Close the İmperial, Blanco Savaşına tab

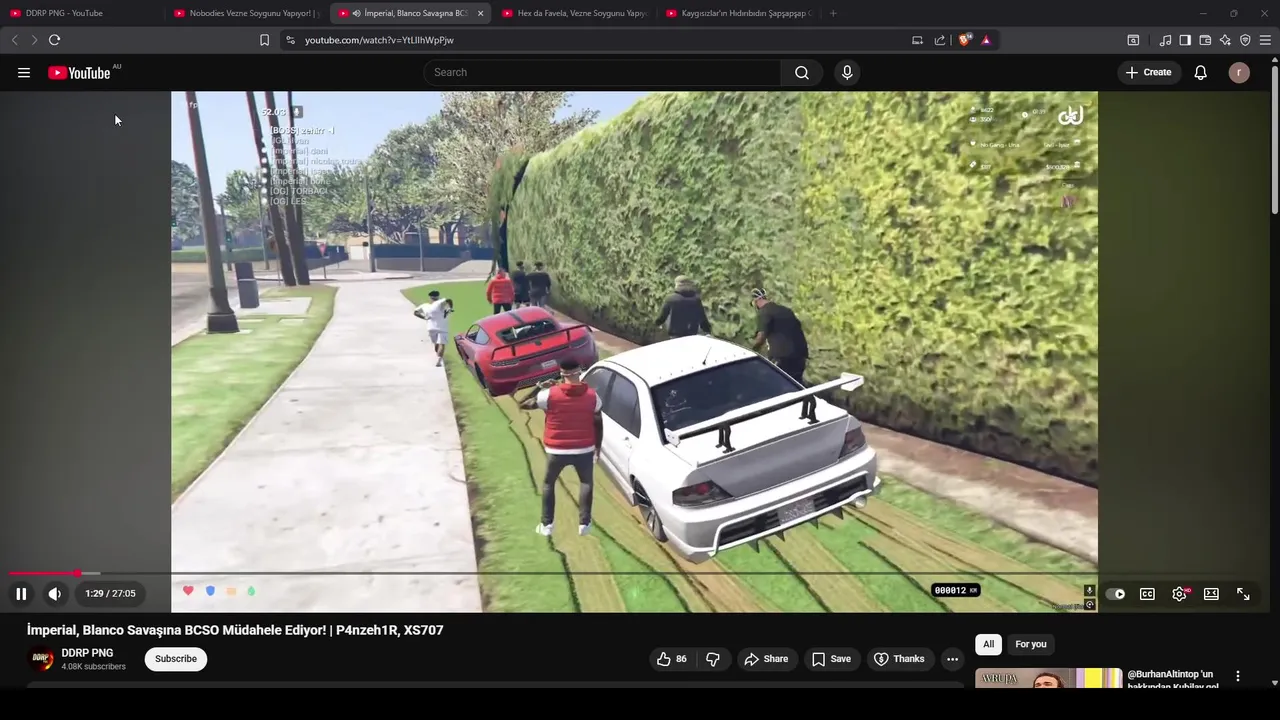click(480, 13)
